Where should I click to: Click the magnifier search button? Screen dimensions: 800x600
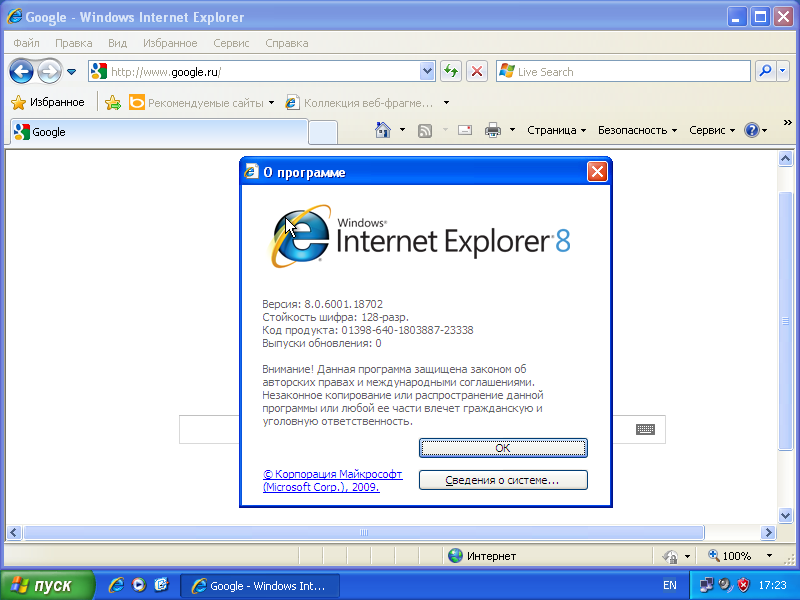pyautogui.click(x=765, y=71)
